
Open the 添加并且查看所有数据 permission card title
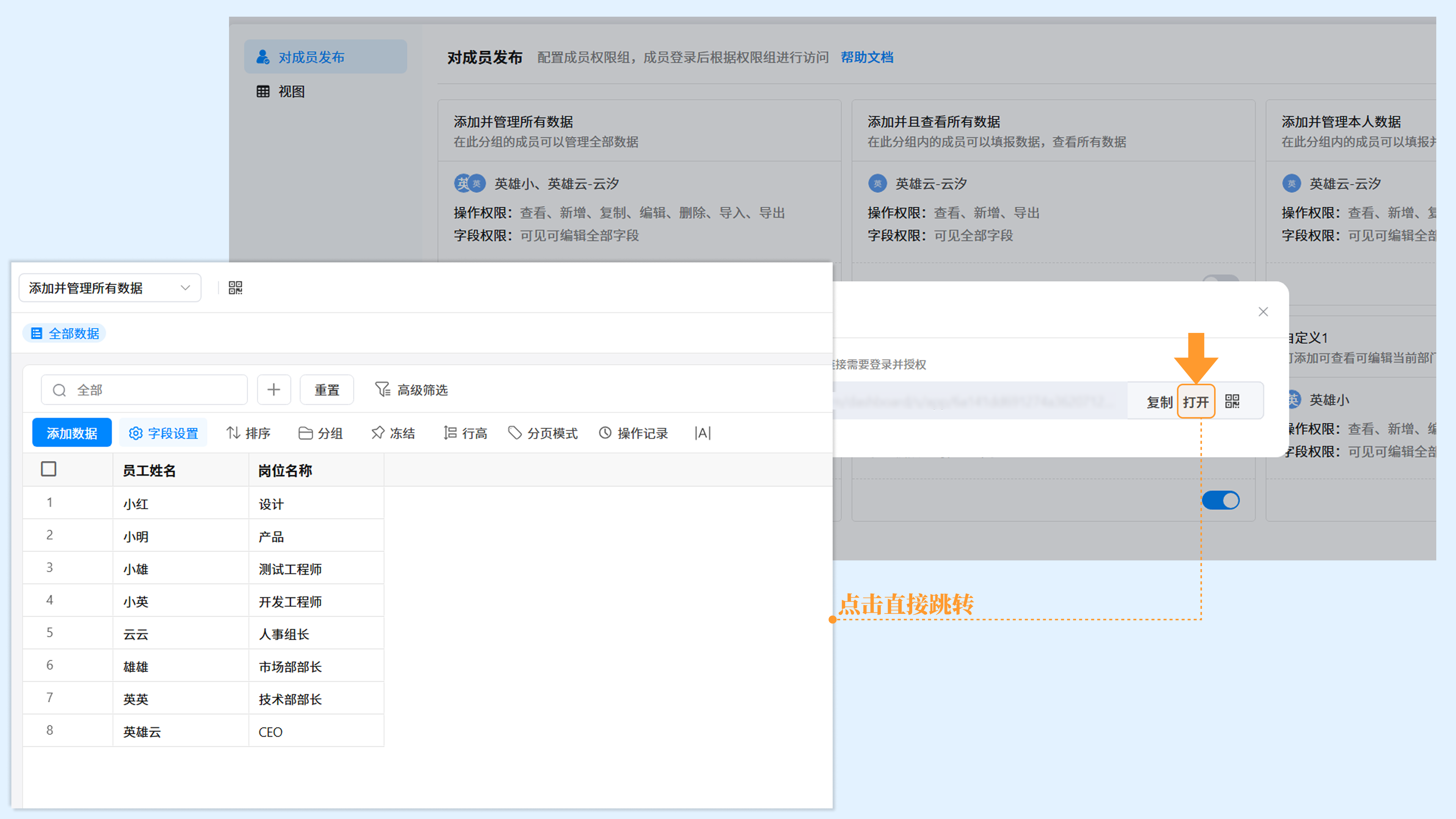click(x=934, y=121)
